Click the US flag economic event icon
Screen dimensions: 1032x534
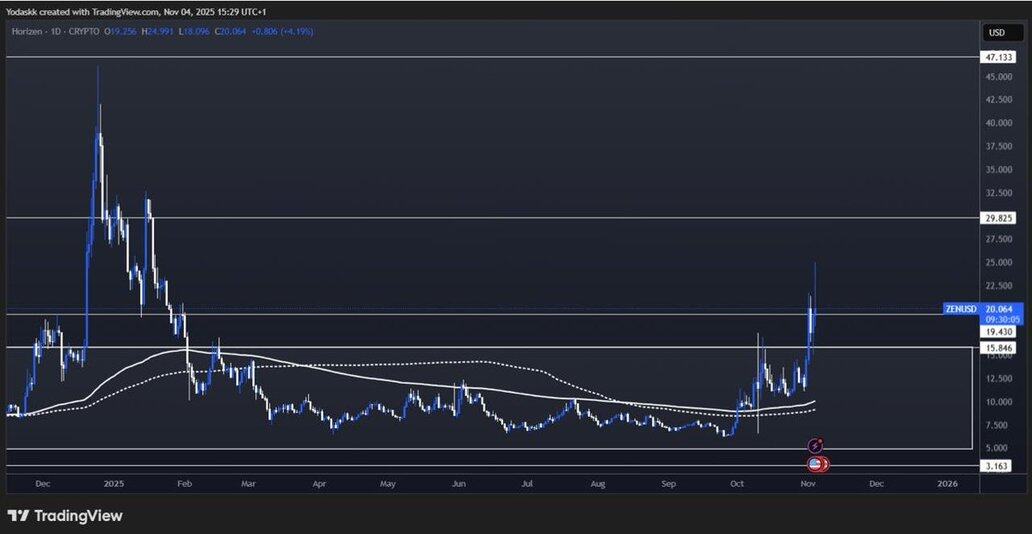(816, 464)
